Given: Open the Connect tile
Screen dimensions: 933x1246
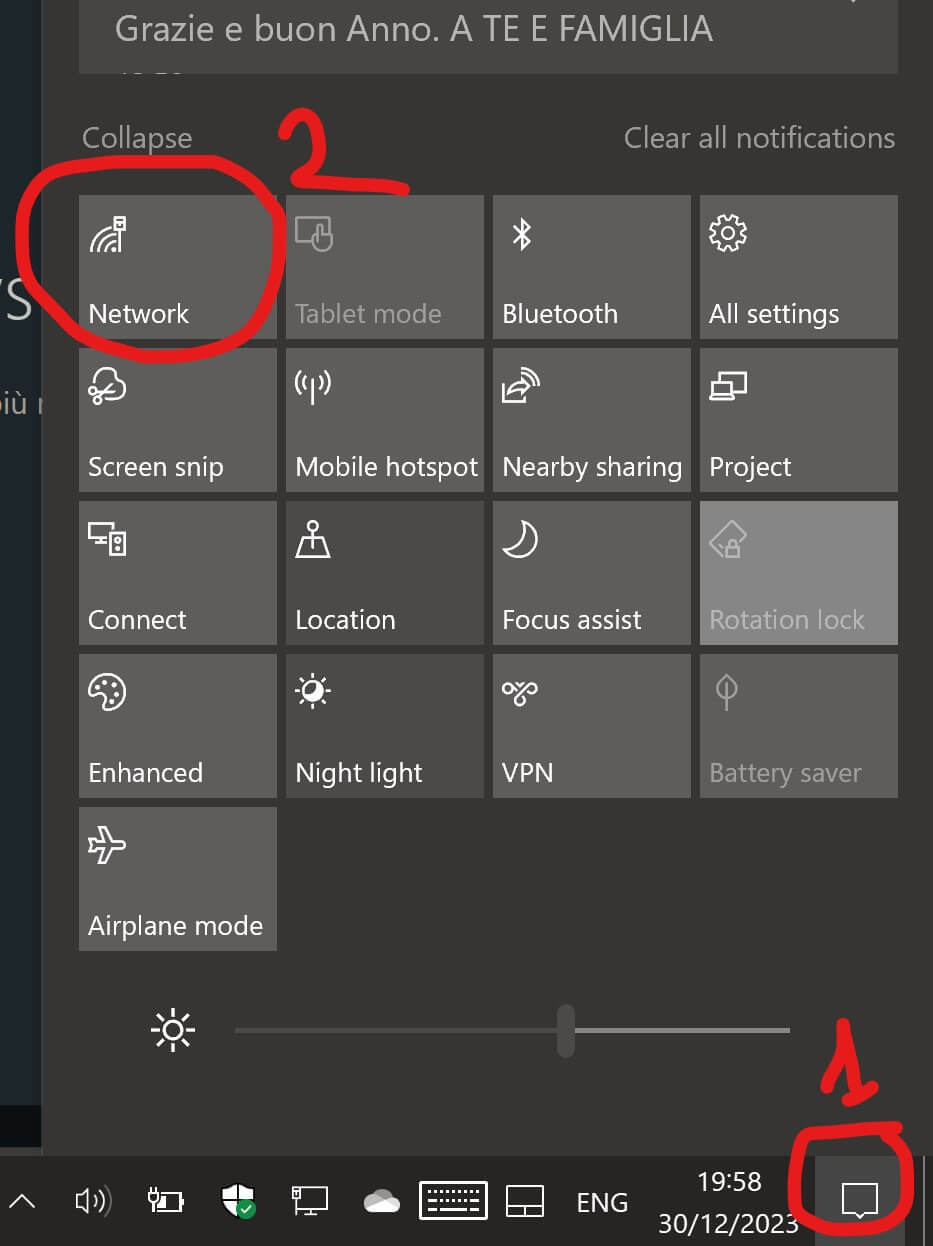Looking at the screenshot, I should (x=177, y=573).
